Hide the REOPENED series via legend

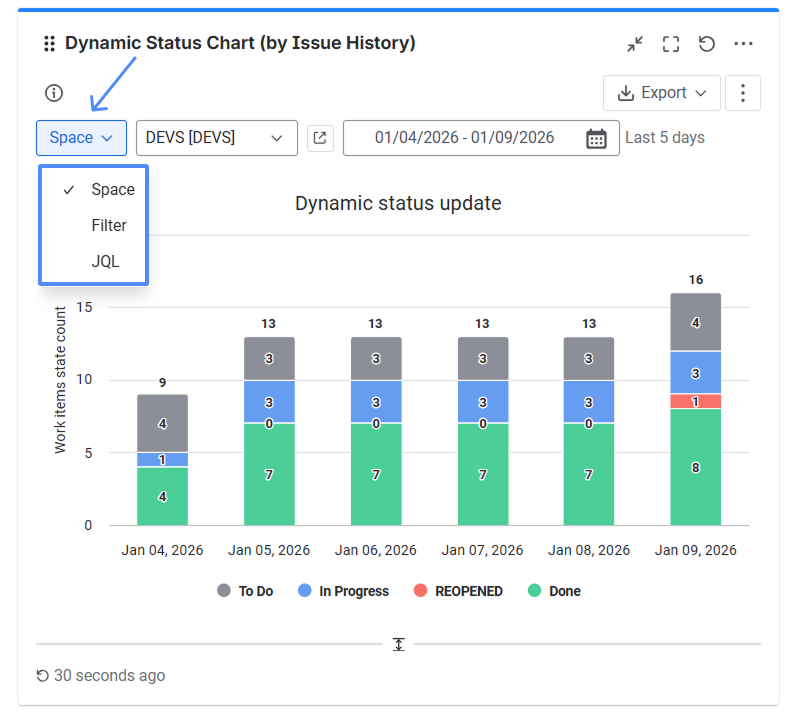pos(458,591)
